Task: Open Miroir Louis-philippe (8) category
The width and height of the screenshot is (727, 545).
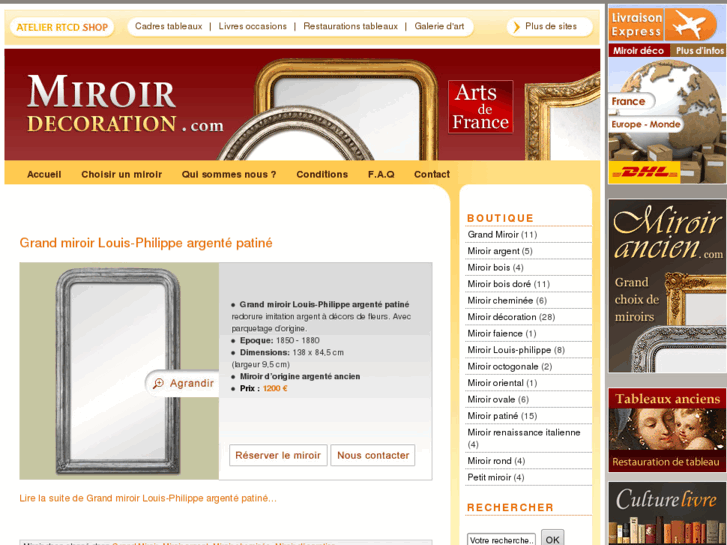Action: (516, 350)
